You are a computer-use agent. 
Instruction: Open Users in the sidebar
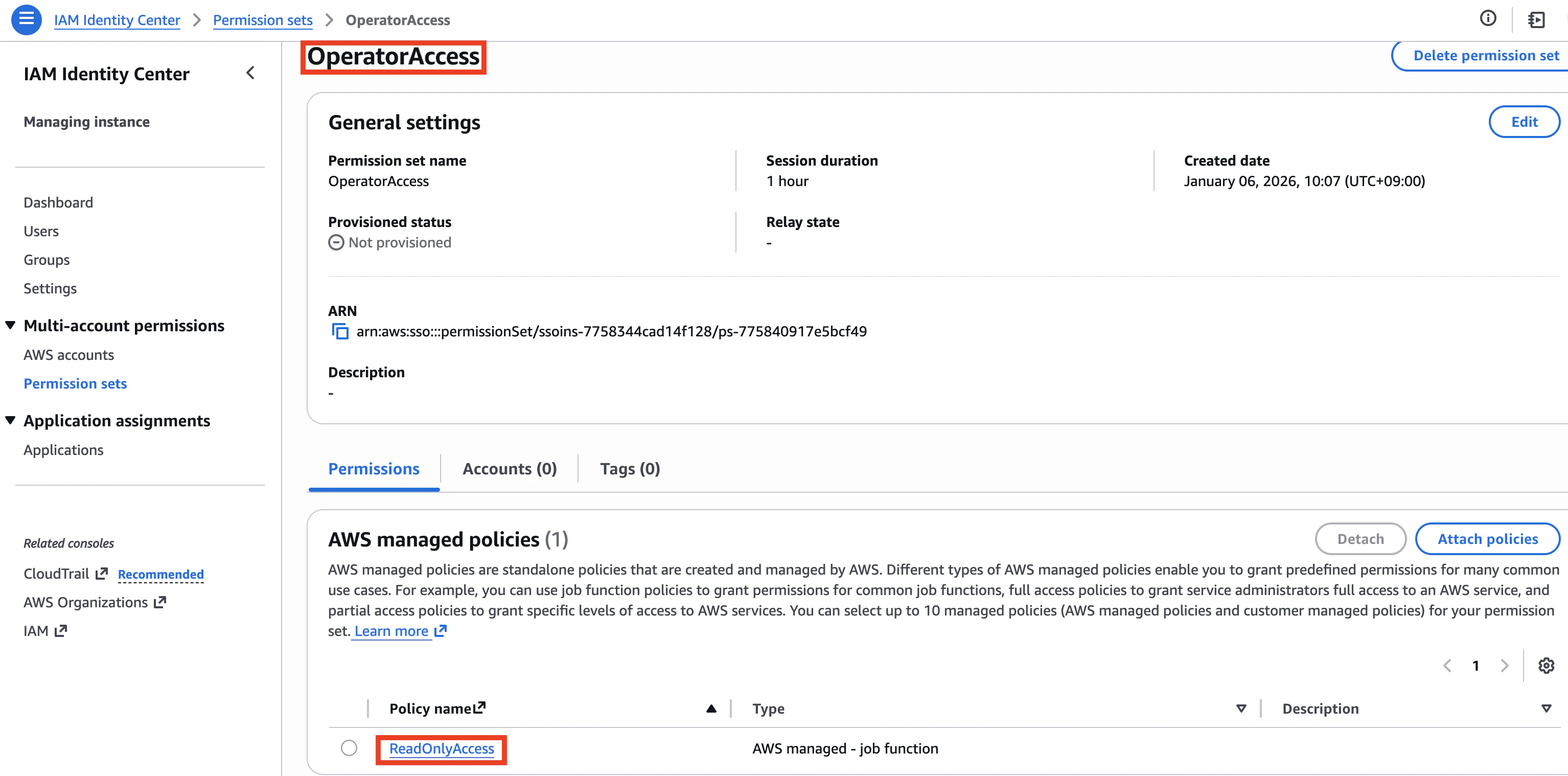tap(41, 231)
